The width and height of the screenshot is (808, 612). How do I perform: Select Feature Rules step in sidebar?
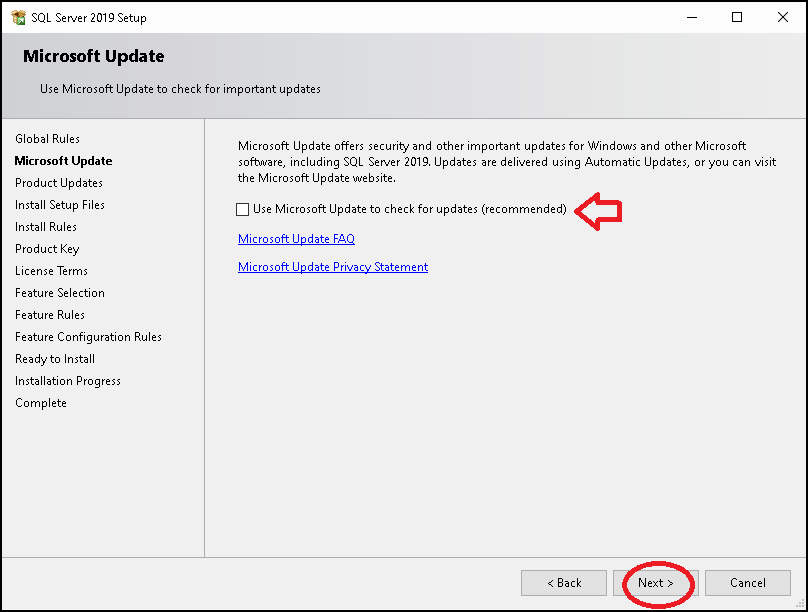[50, 315]
